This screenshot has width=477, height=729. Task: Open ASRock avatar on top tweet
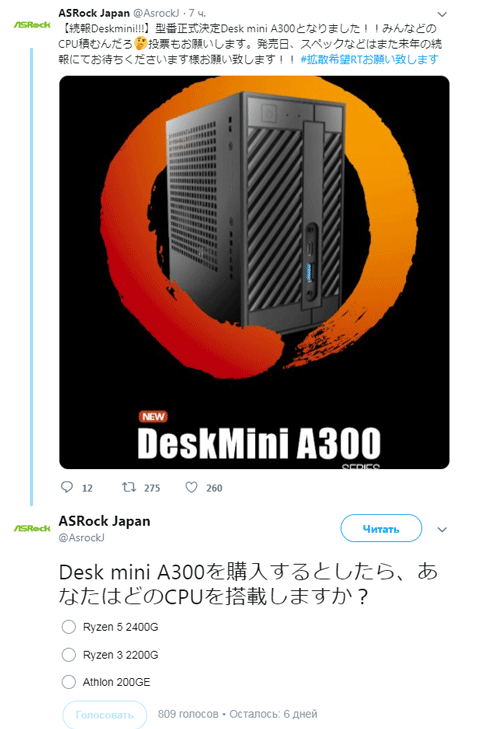pos(32,25)
